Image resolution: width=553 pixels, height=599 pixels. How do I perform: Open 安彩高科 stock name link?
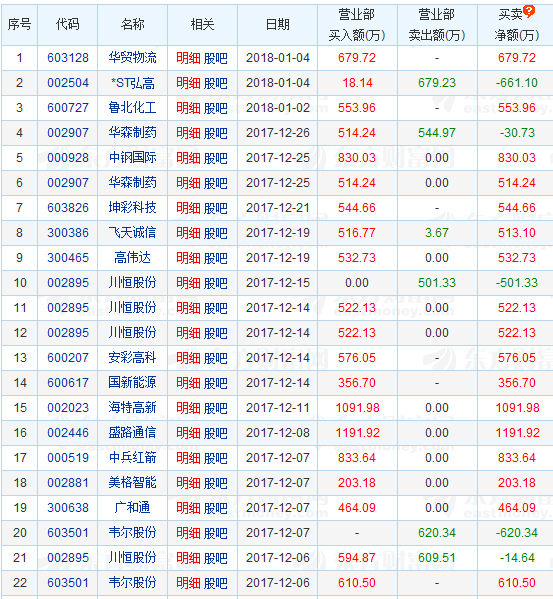(x=132, y=358)
